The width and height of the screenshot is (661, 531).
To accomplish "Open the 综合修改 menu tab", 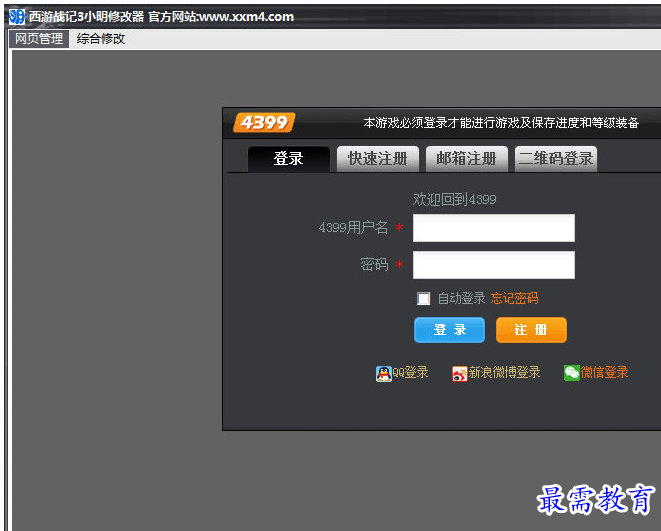I will [101, 39].
